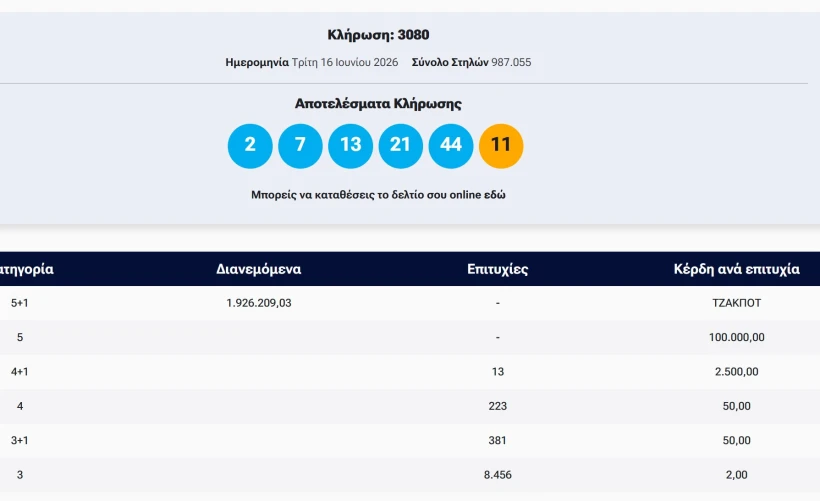The height and width of the screenshot is (501, 820).
Task: Click the blue lottery ball number 2
Action: pos(250,146)
